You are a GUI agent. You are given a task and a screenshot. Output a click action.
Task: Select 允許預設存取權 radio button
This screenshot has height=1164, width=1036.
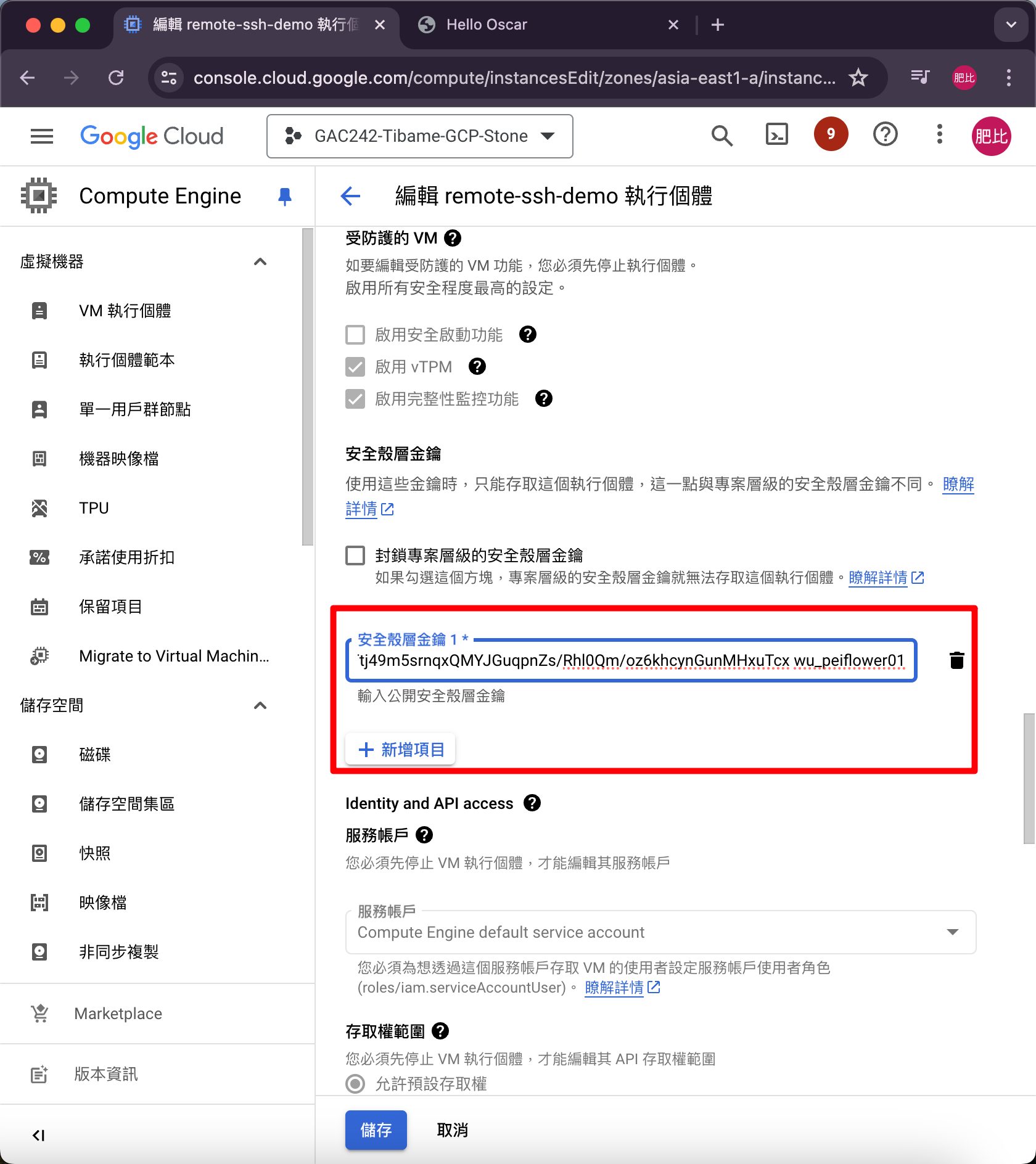click(355, 1083)
